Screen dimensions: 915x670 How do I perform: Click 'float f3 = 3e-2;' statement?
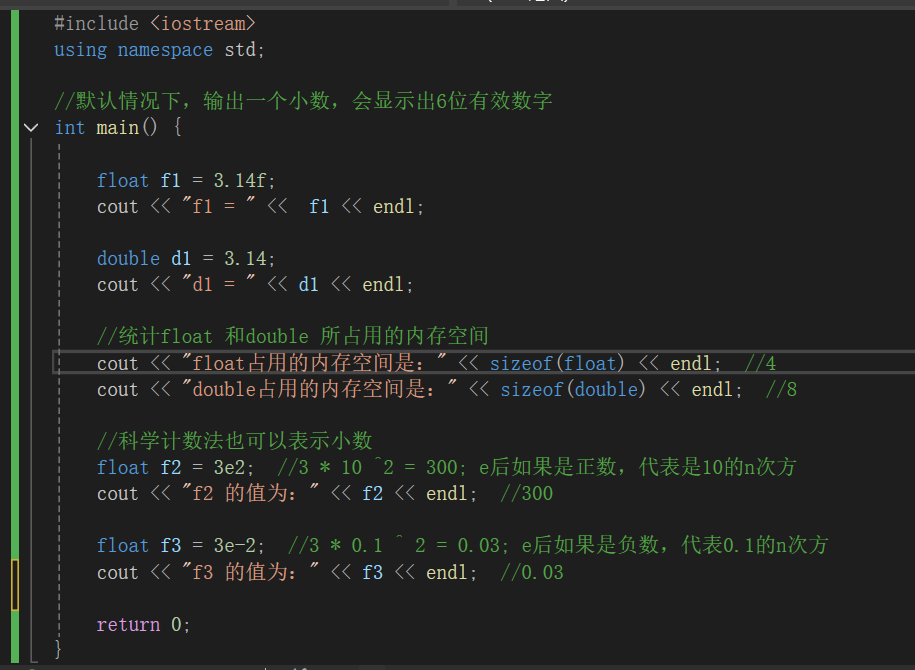pyautogui.click(x=180, y=545)
